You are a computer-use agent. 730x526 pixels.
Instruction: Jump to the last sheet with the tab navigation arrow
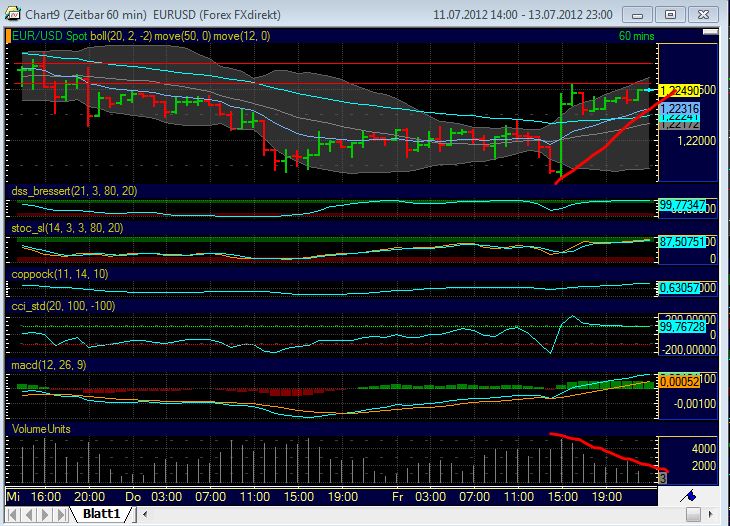coord(61,515)
